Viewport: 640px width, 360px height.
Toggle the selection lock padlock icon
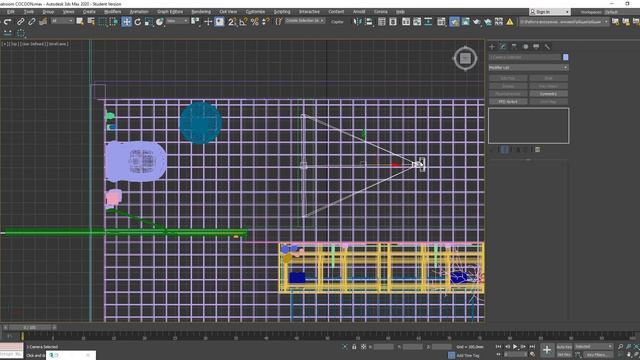point(354,347)
